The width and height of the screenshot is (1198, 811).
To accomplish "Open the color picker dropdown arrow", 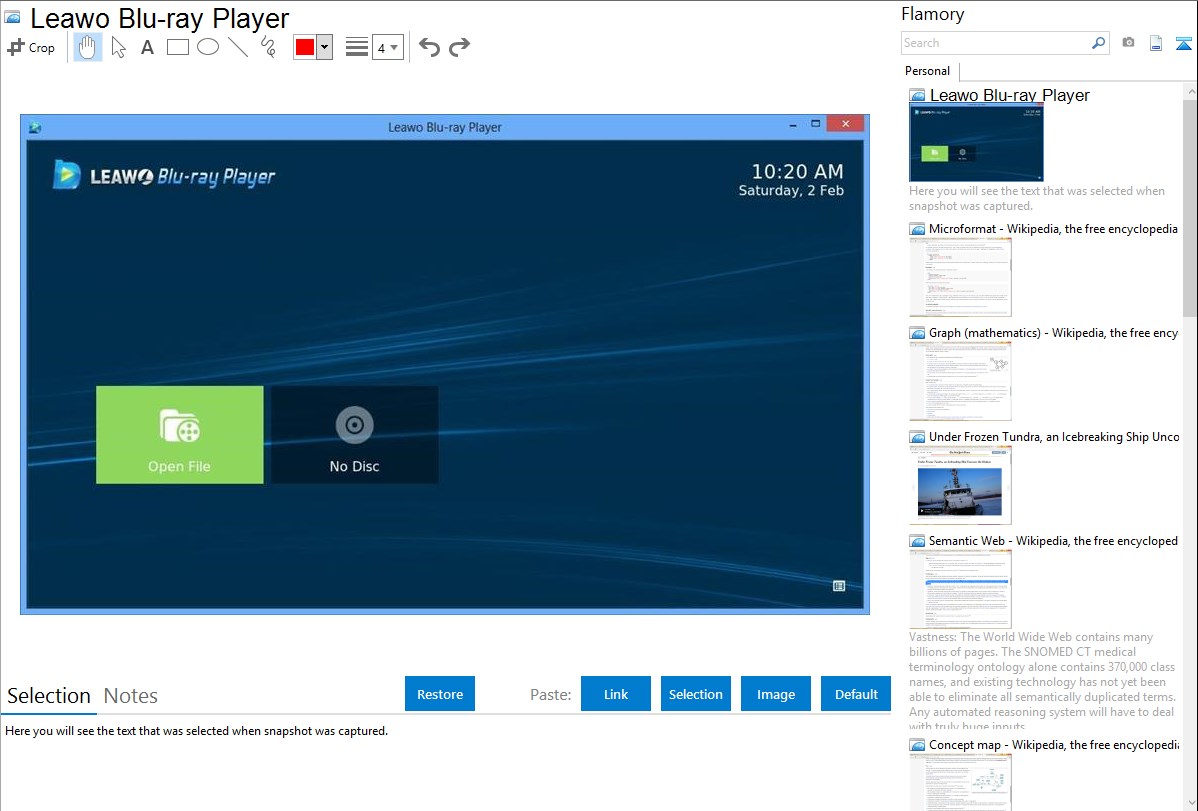I will pyautogui.click(x=325, y=47).
